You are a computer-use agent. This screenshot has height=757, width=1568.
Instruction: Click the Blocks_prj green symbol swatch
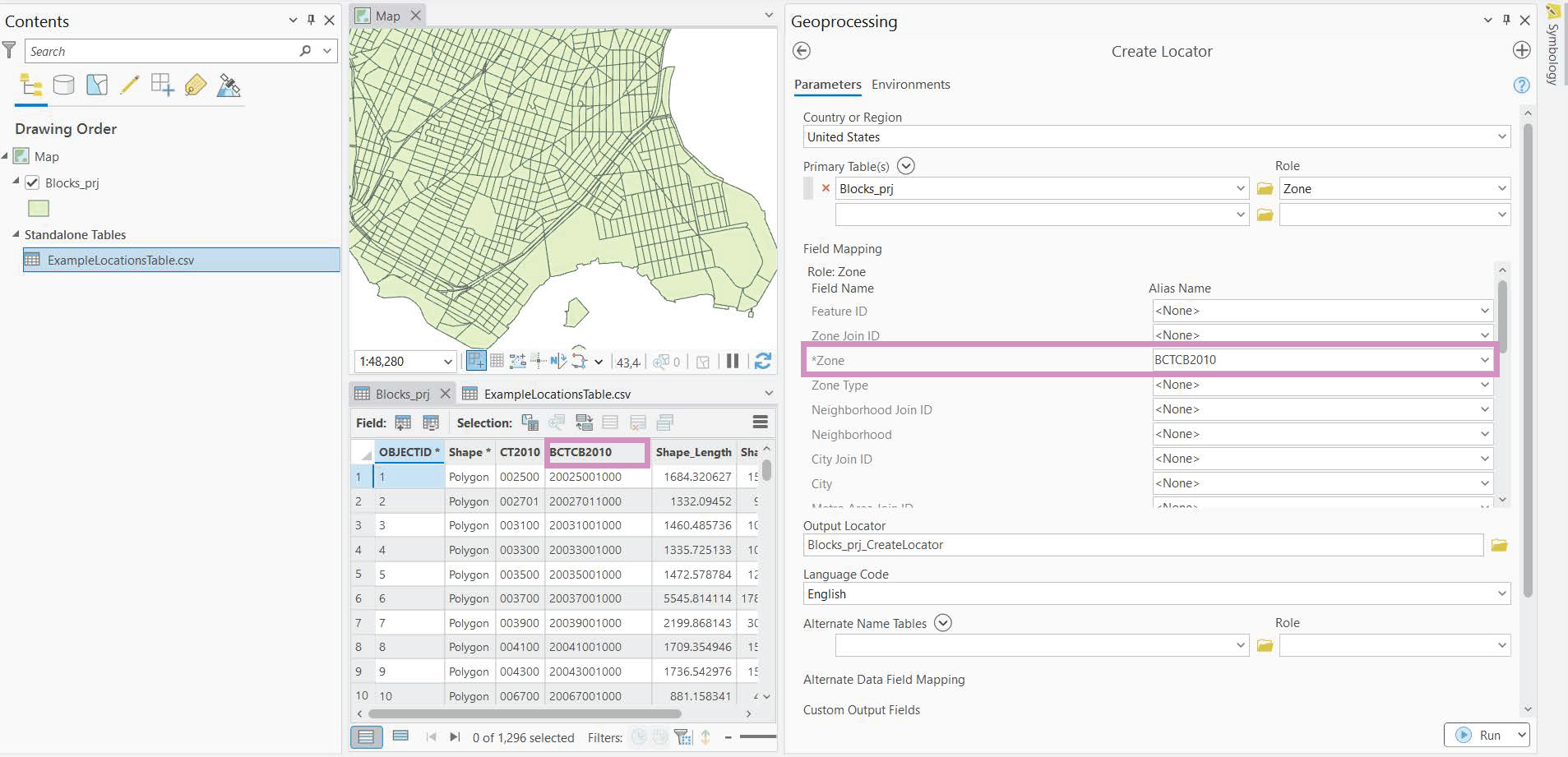[x=39, y=209]
